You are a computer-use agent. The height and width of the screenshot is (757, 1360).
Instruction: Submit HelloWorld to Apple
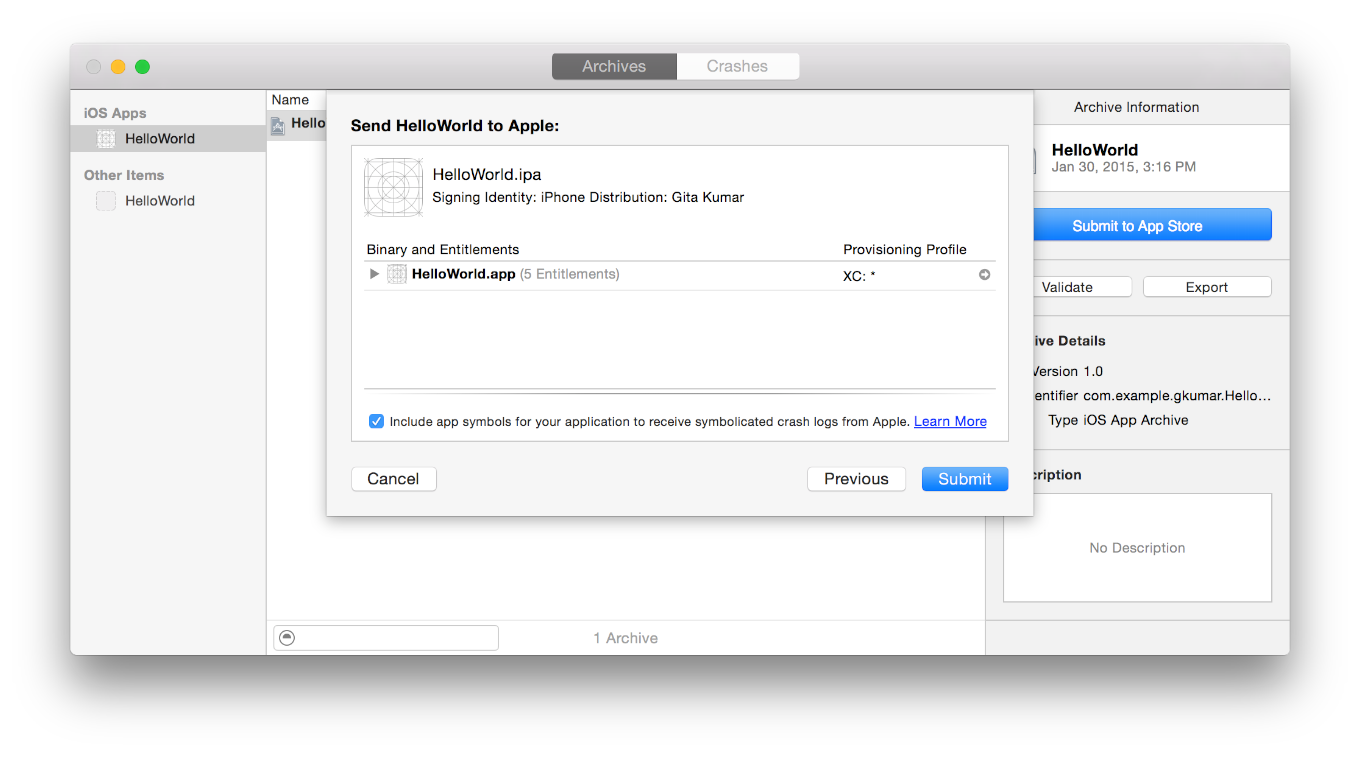coord(964,479)
